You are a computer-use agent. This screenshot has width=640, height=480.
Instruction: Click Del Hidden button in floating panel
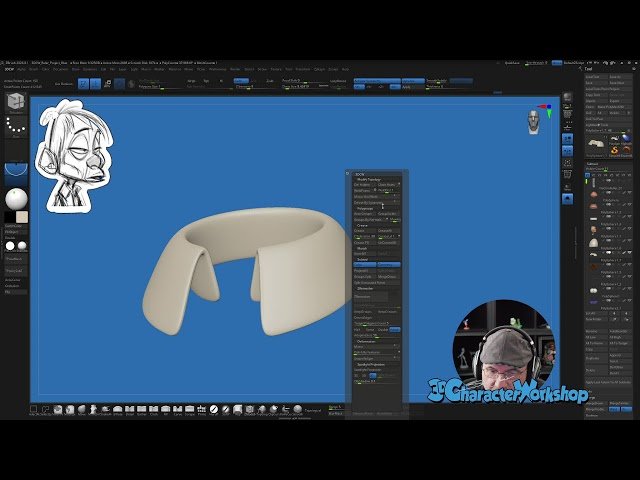[363, 184]
